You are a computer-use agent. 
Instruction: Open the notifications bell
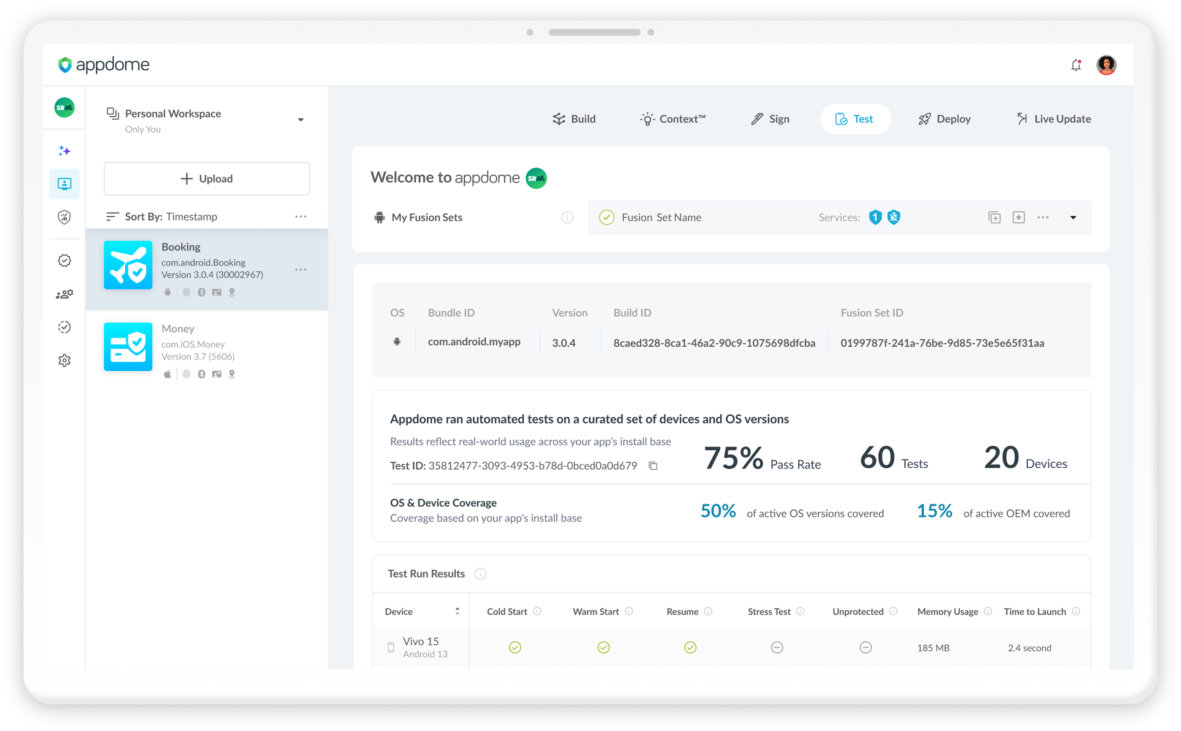click(1076, 65)
